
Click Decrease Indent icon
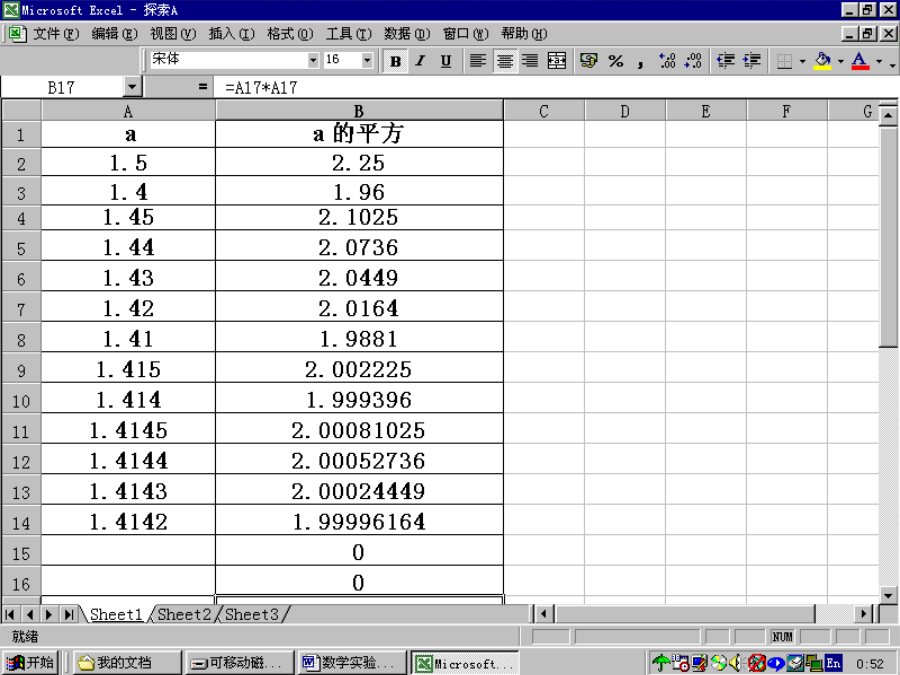pyautogui.click(x=726, y=61)
